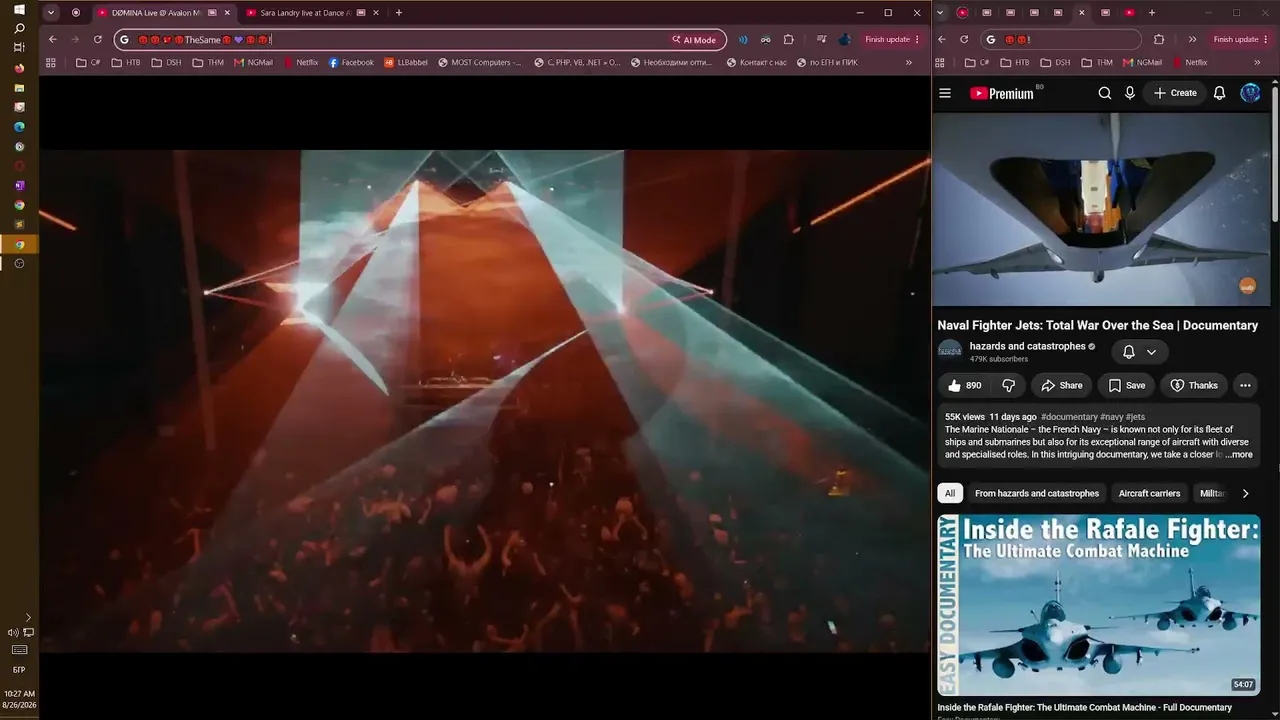Viewport: 1280px width, 720px height.
Task: Select the All filter chip
Action: point(950,493)
